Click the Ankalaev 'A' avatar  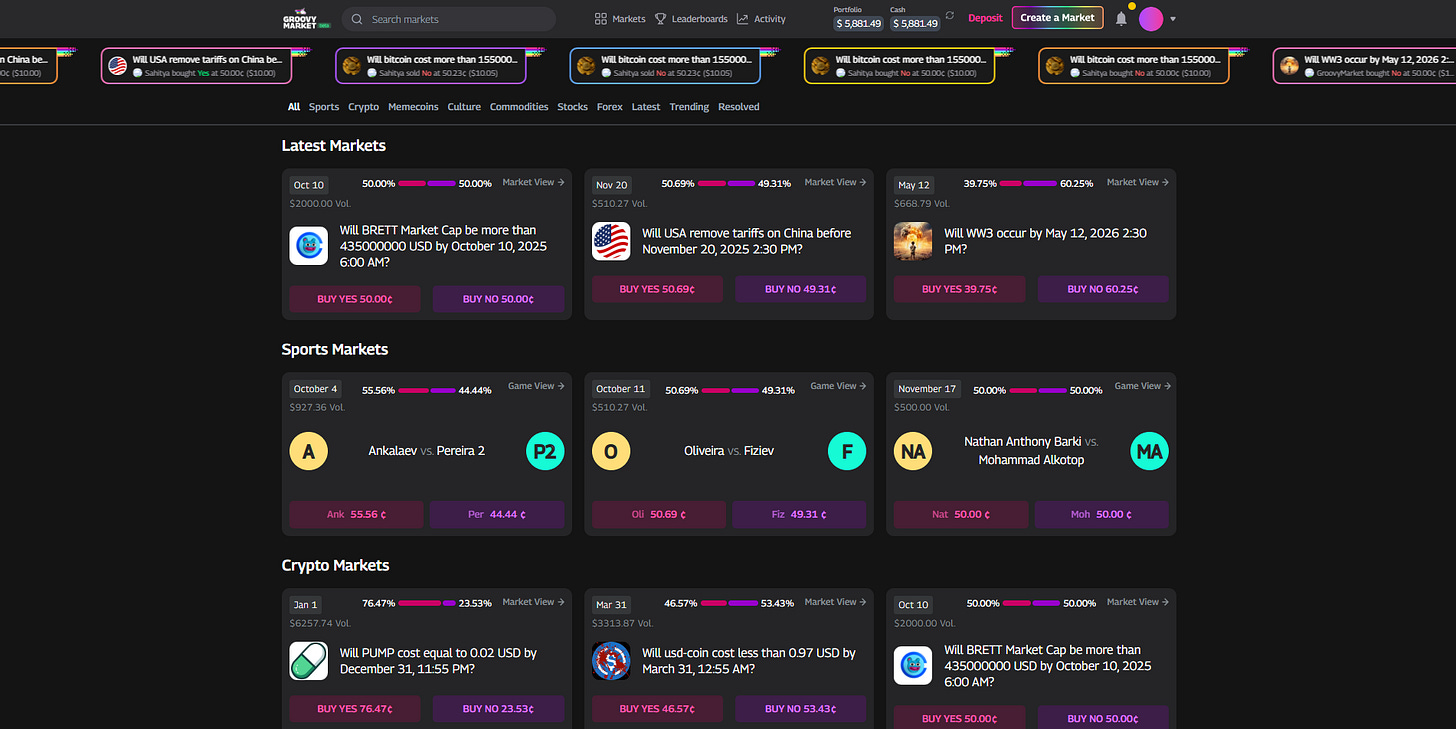[x=308, y=451]
